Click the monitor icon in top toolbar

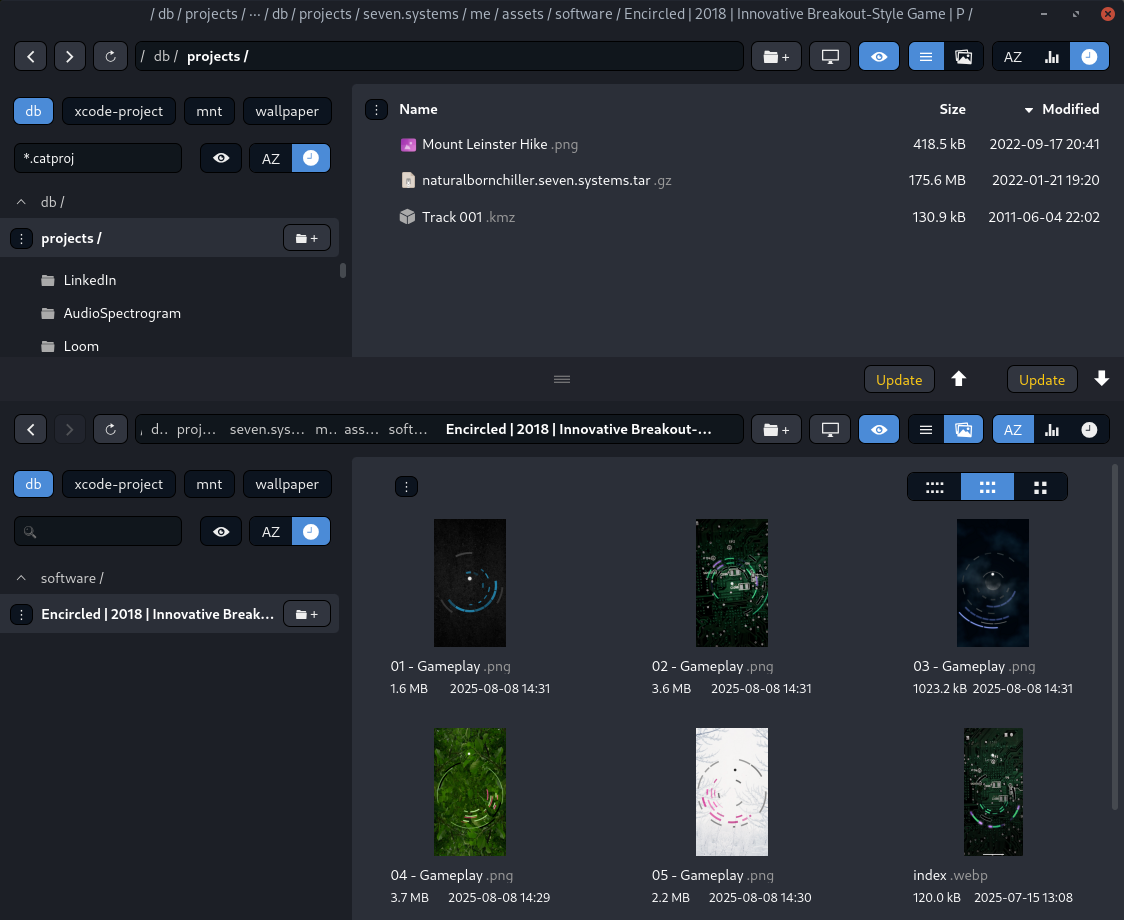point(830,57)
